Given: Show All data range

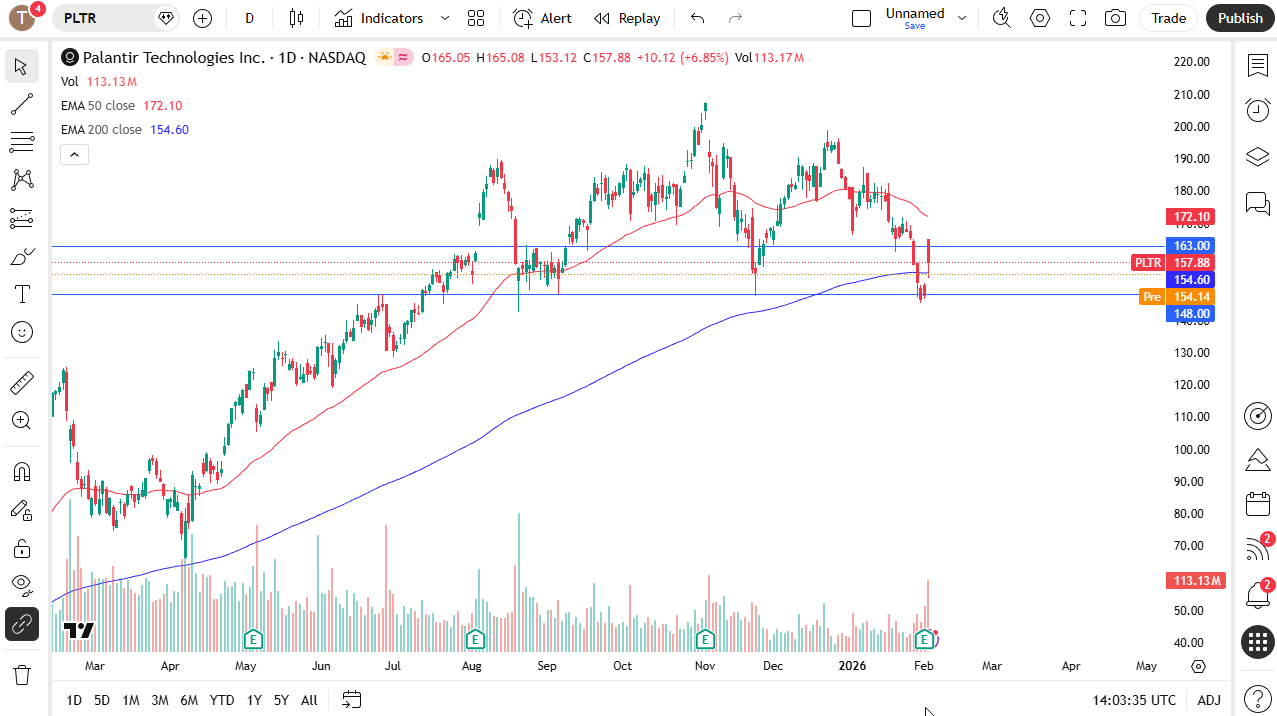Looking at the screenshot, I should click(x=309, y=700).
